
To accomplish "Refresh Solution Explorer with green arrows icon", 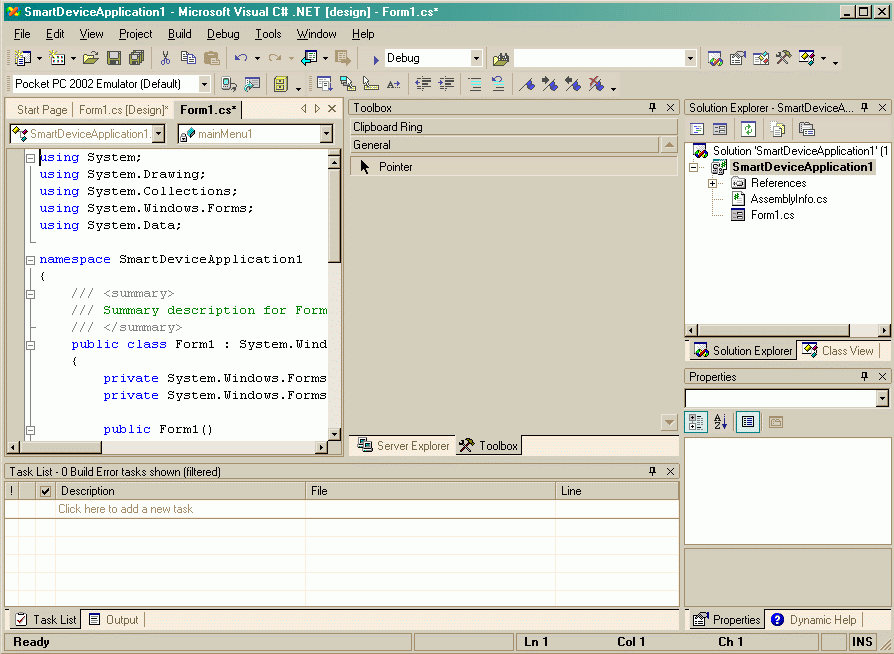I will (748, 129).
